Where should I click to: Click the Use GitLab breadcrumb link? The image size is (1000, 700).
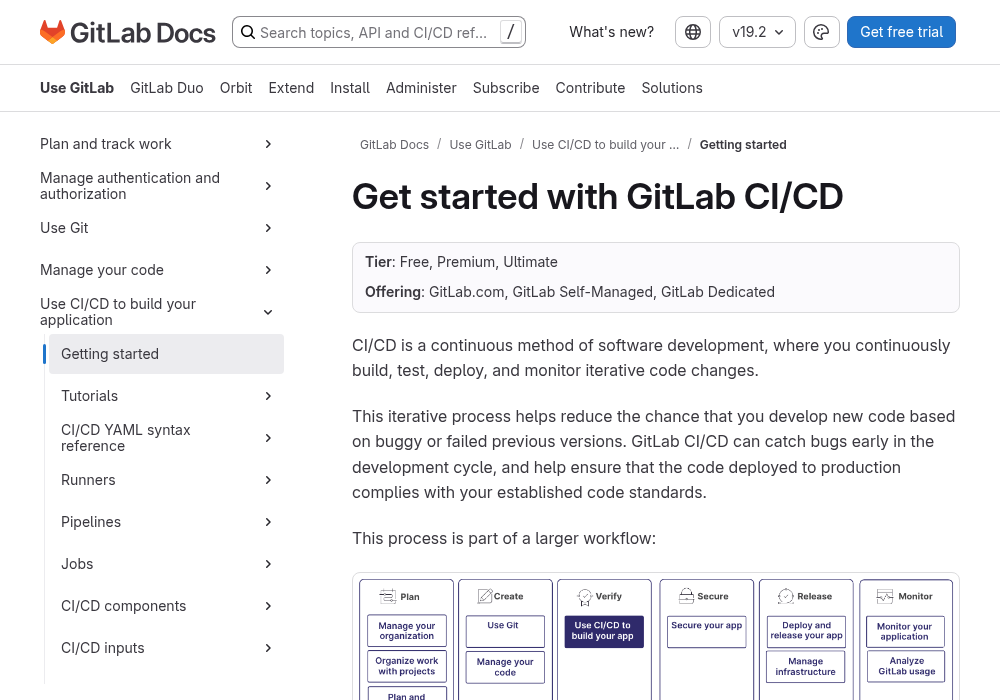click(480, 145)
